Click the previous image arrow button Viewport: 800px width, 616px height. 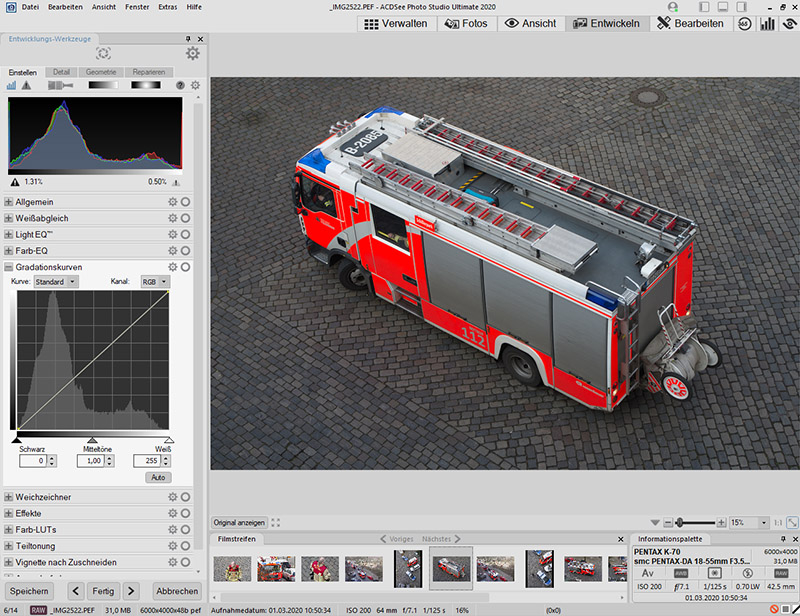click(x=75, y=591)
